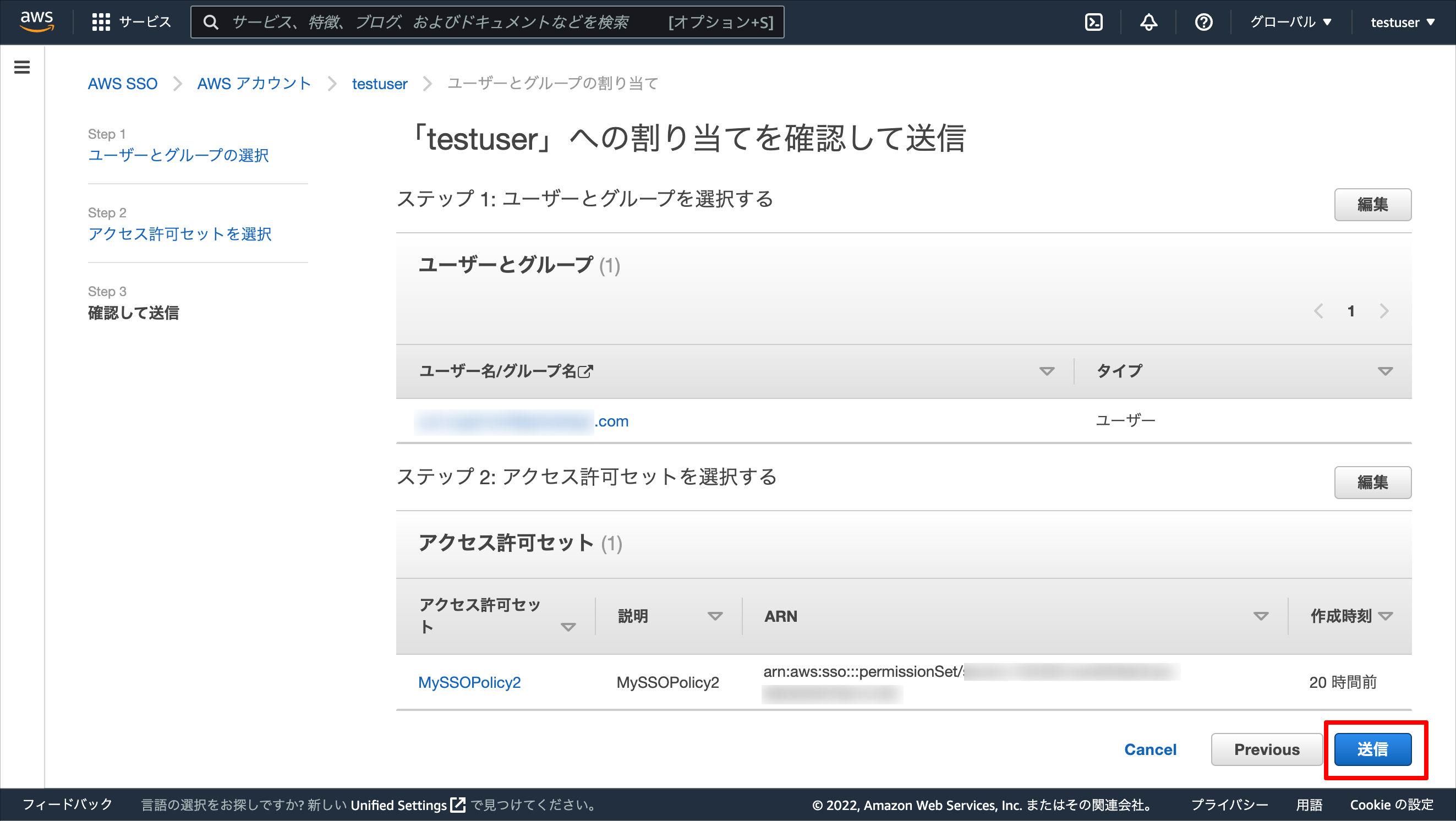Sort by アクセス許可セット column arrow
1456x821 pixels.
click(x=568, y=627)
